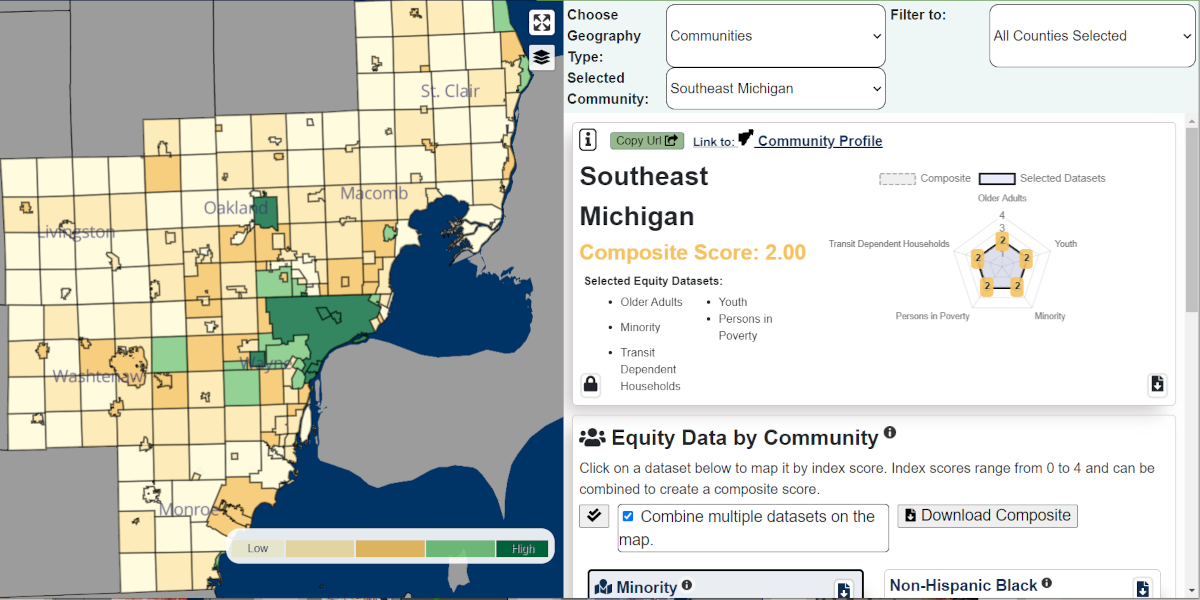Click the High end of the map legend color bar
This screenshot has height=600, width=1200.
tap(521, 548)
